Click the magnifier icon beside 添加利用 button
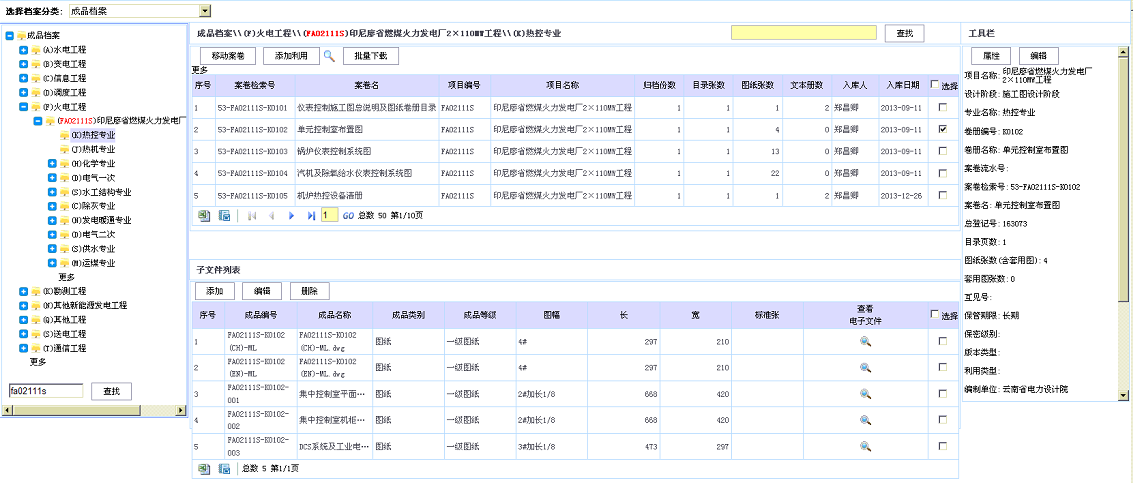The width and height of the screenshot is (1133, 483). 328,56
